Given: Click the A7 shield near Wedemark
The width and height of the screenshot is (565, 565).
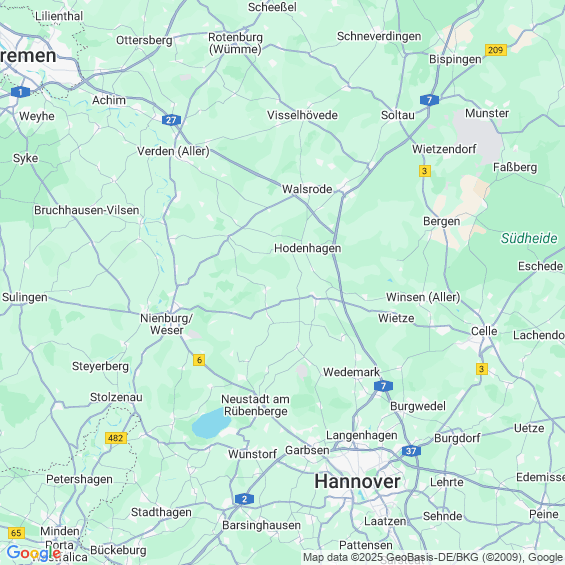Looking at the screenshot, I should pyautogui.click(x=383, y=386).
